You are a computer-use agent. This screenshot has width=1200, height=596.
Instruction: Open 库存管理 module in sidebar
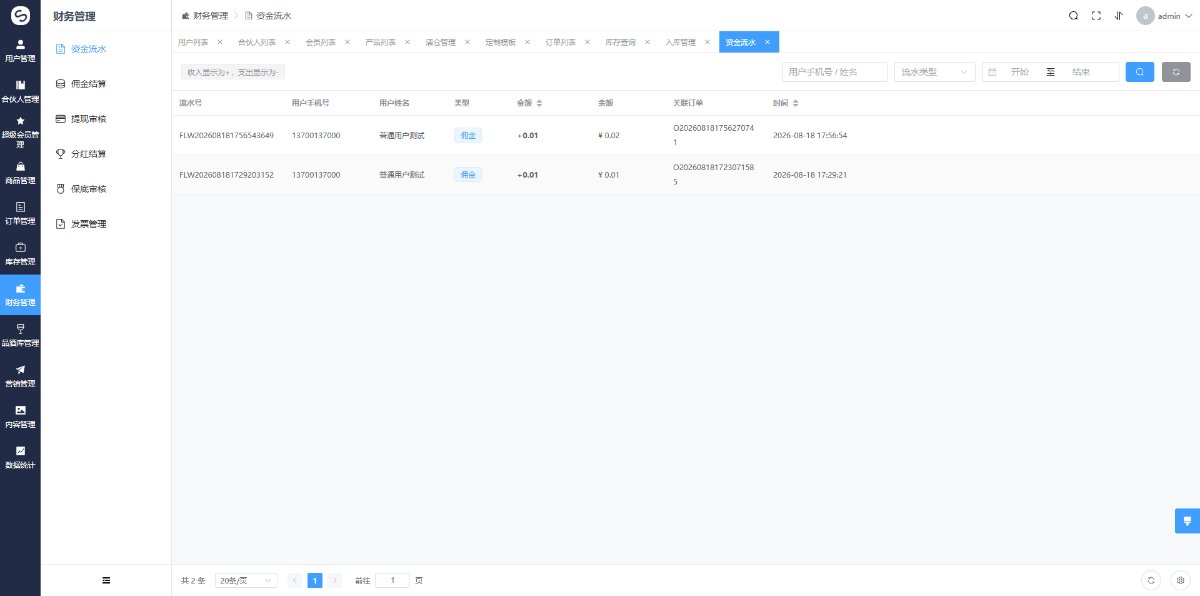coord(20,254)
